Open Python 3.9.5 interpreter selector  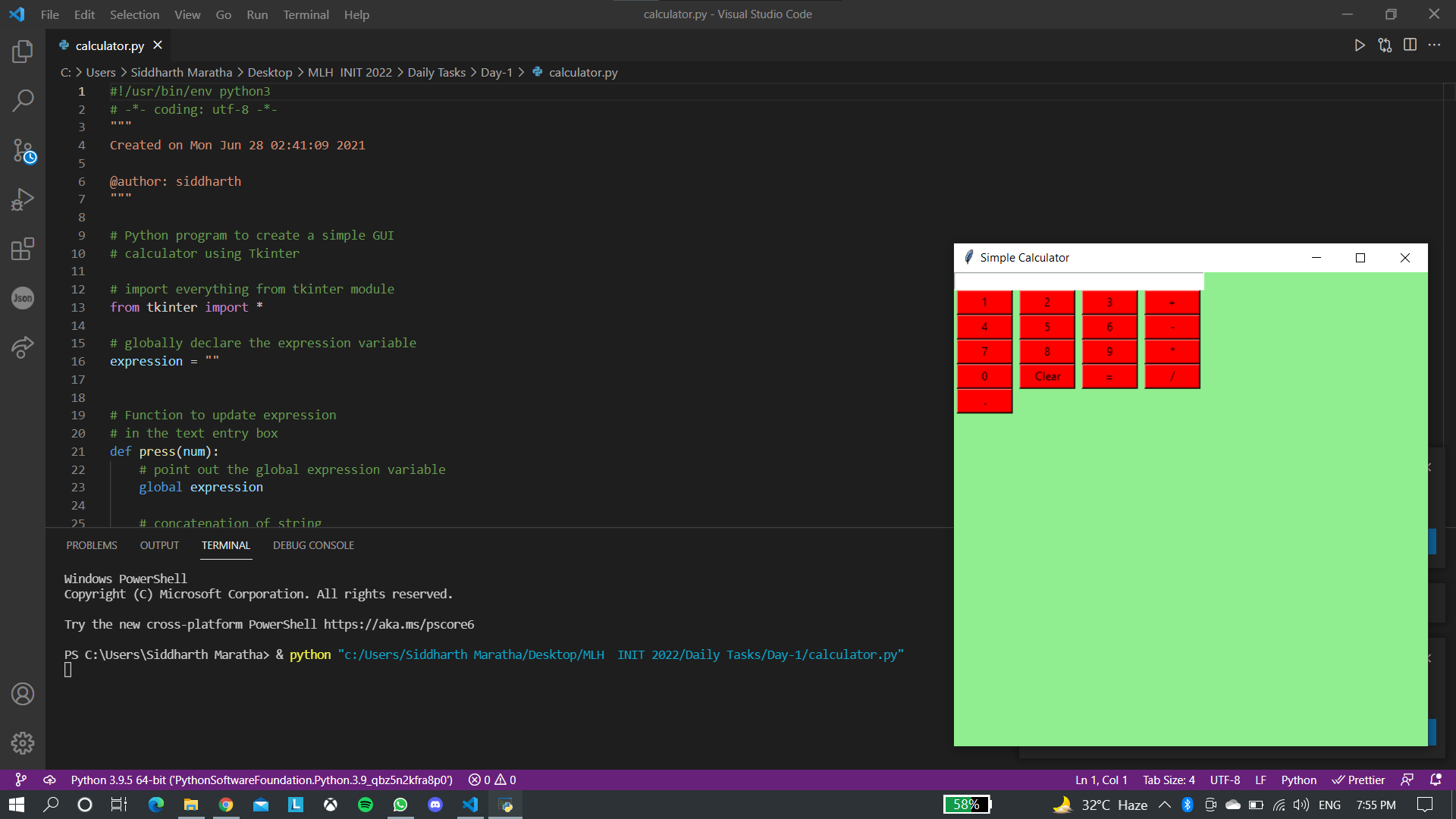point(261,780)
